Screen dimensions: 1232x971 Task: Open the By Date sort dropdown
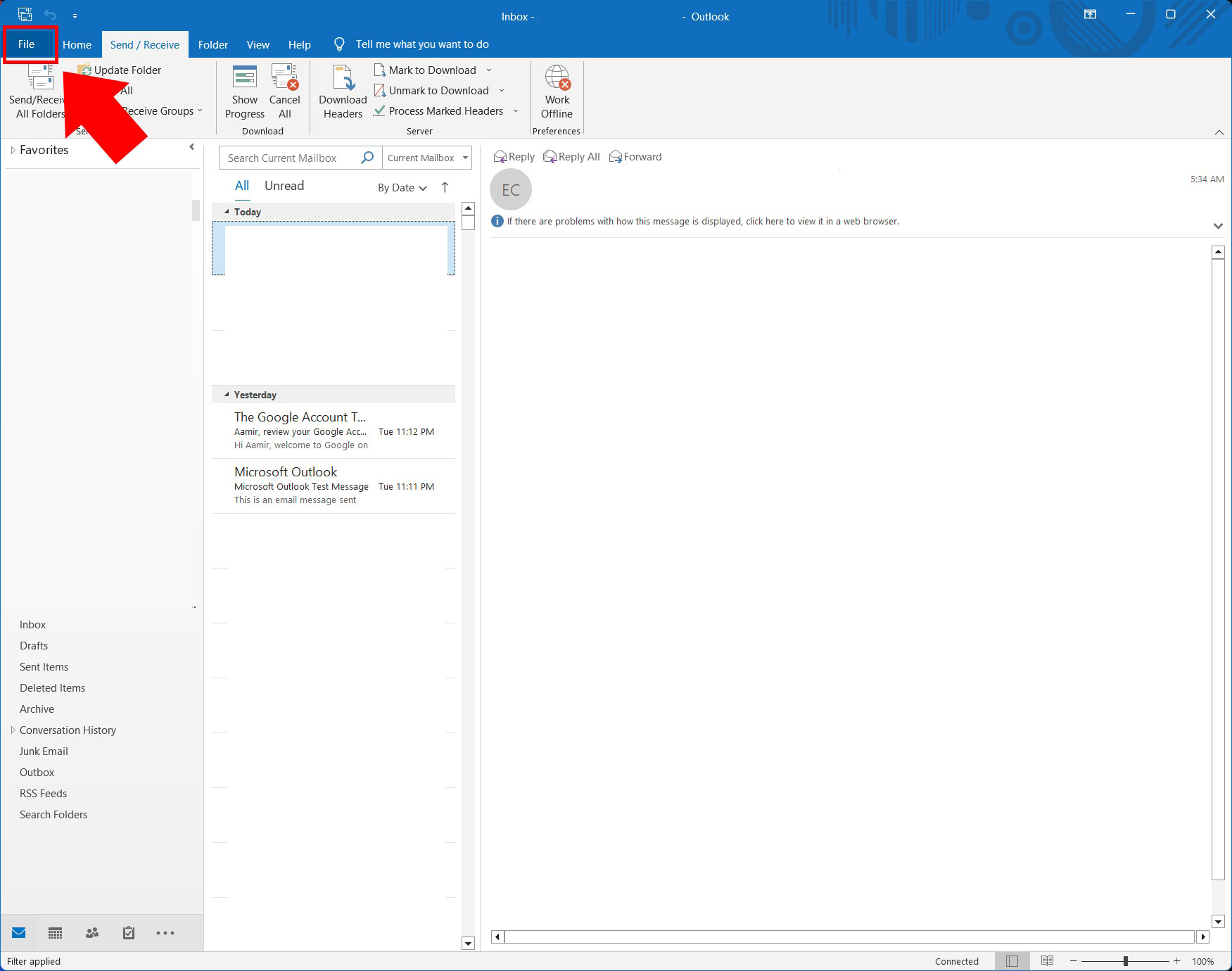402,188
